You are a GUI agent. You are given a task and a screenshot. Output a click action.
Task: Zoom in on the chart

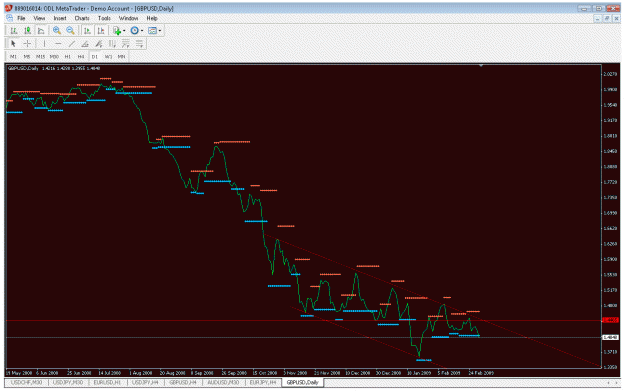(57, 31)
